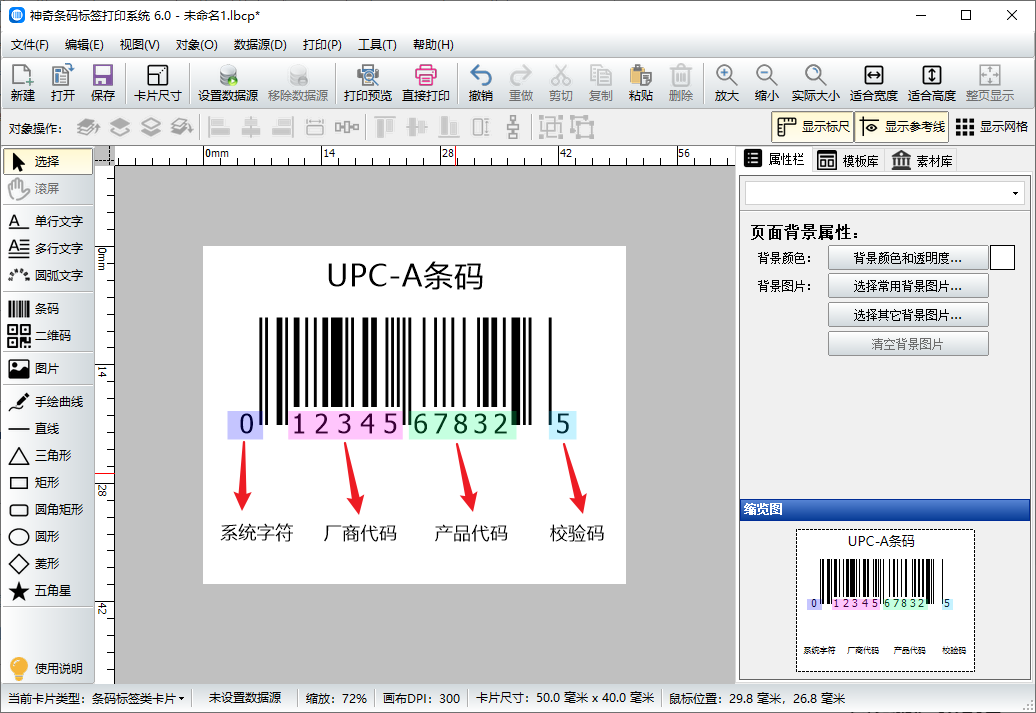This screenshot has height=713, width=1036.
Task: Toggle 显示标尺 ruler display
Action: [813, 127]
